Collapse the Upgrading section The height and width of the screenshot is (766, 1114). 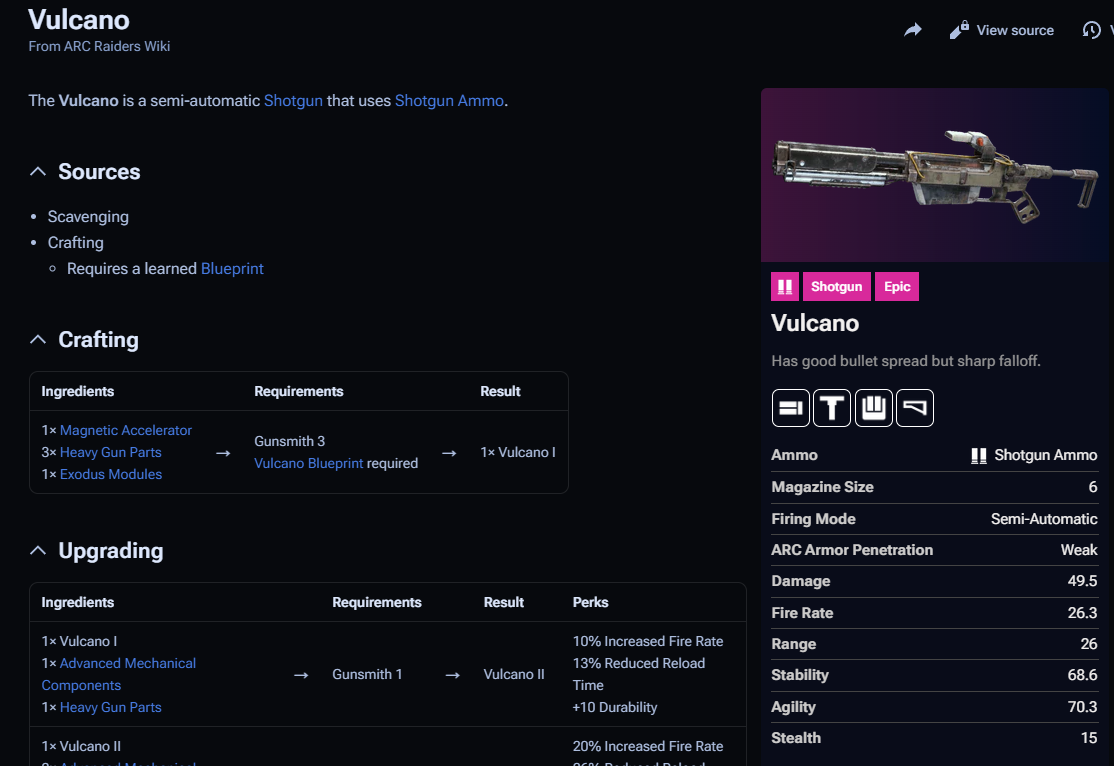38,551
